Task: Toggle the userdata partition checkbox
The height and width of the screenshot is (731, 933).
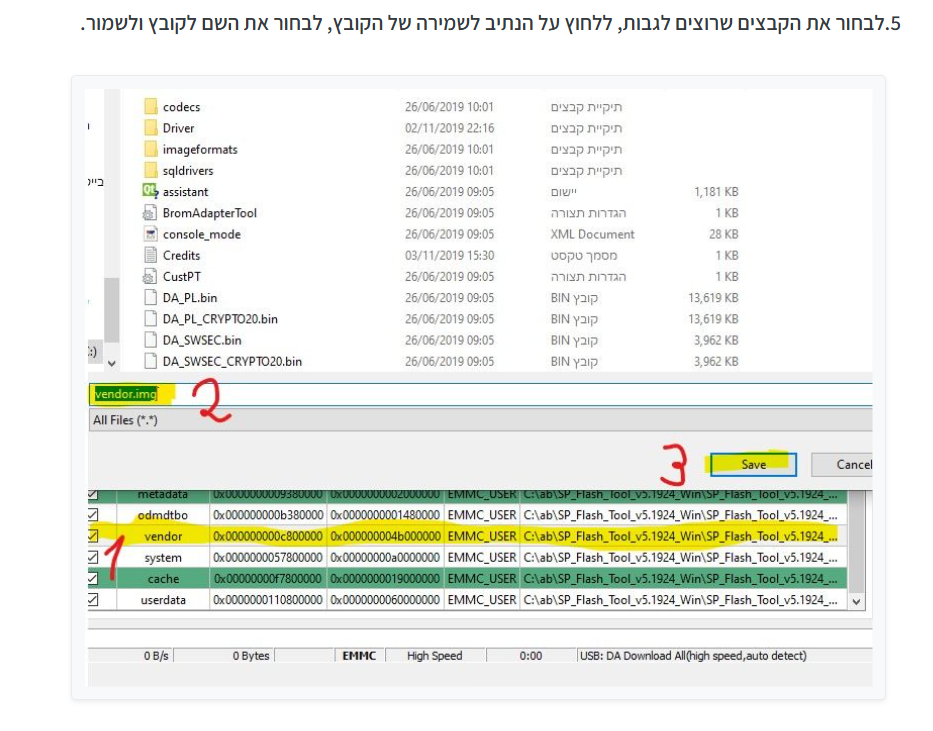Action: point(93,600)
